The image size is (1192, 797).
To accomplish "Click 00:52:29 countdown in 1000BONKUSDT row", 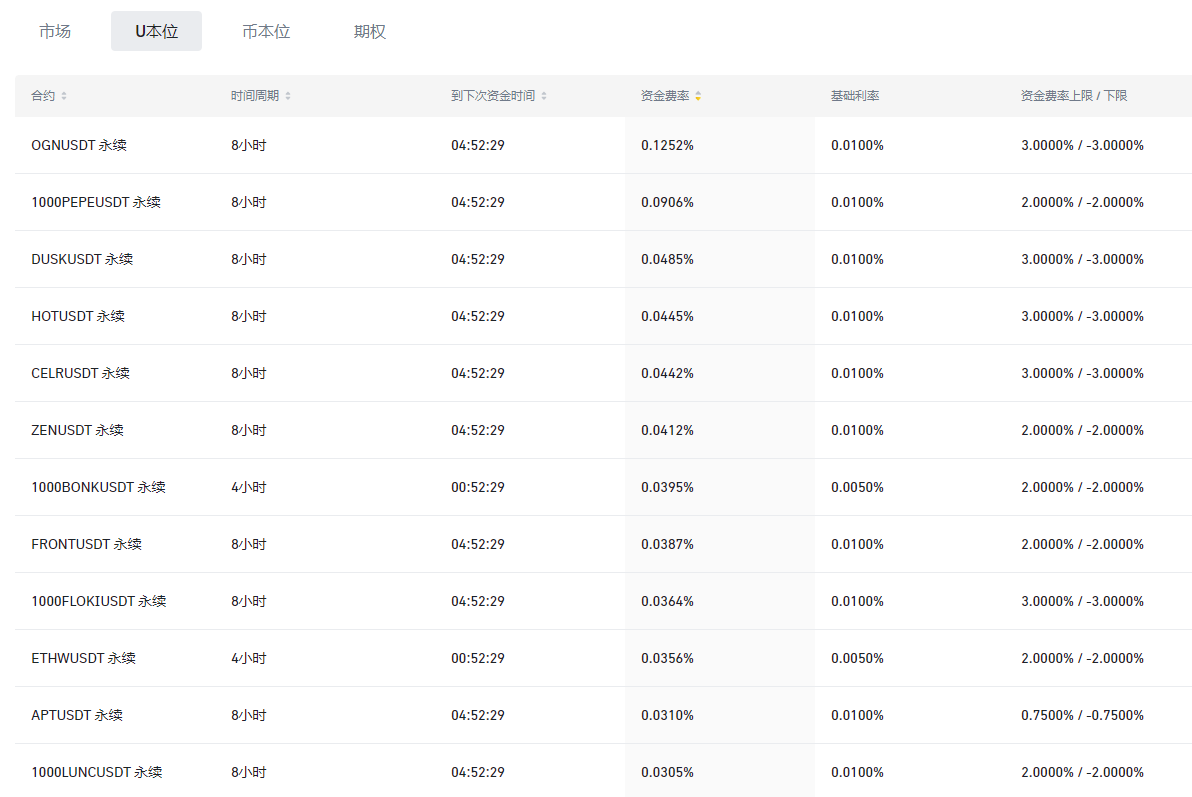I will click(477, 487).
